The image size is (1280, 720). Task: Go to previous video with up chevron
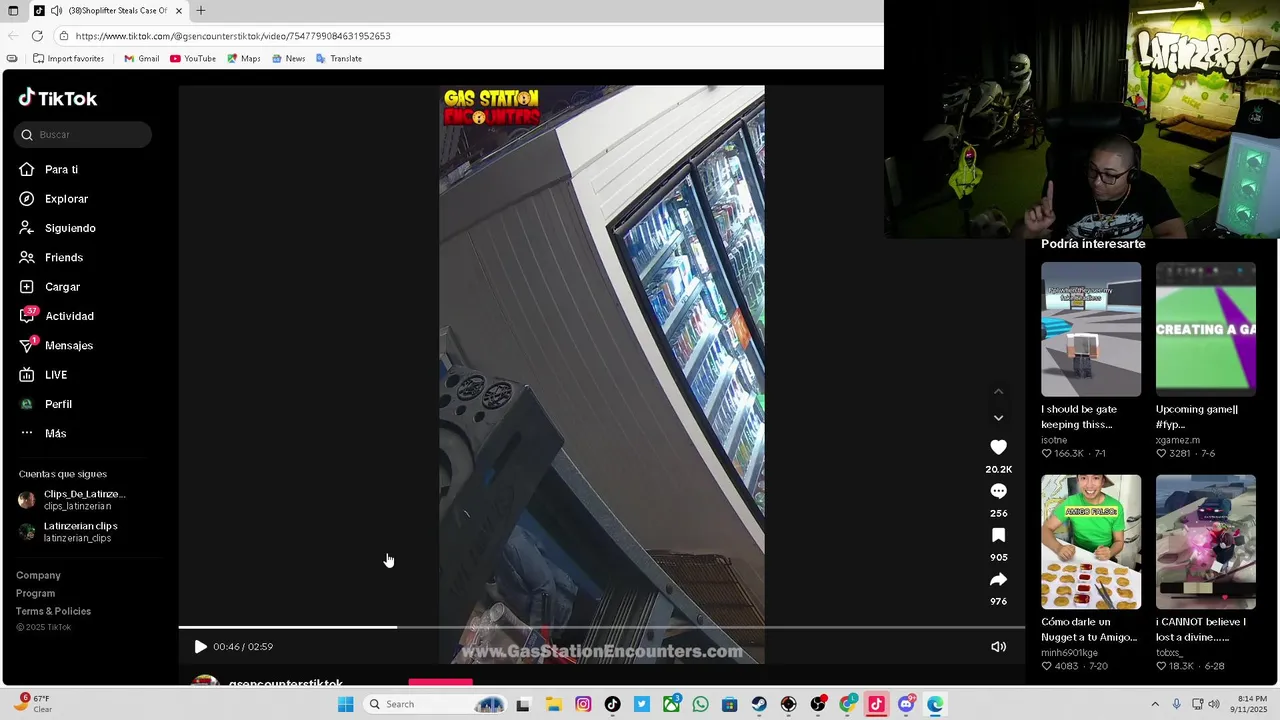998,391
